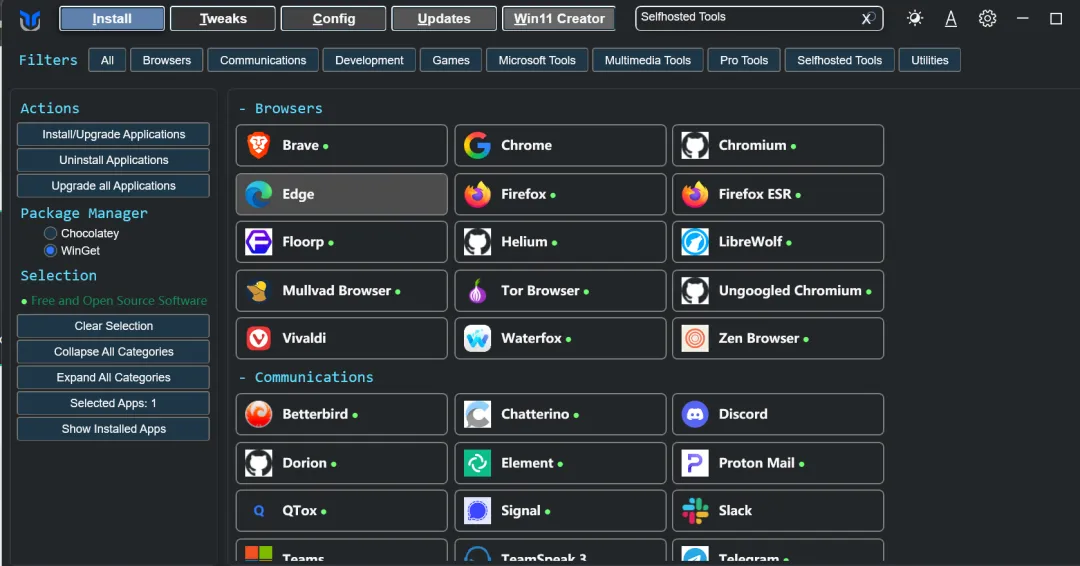The height and width of the screenshot is (566, 1080).
Task: Click the Ungoogled Chromium icon
Action: pyautogui.click(x=695, y=291)
